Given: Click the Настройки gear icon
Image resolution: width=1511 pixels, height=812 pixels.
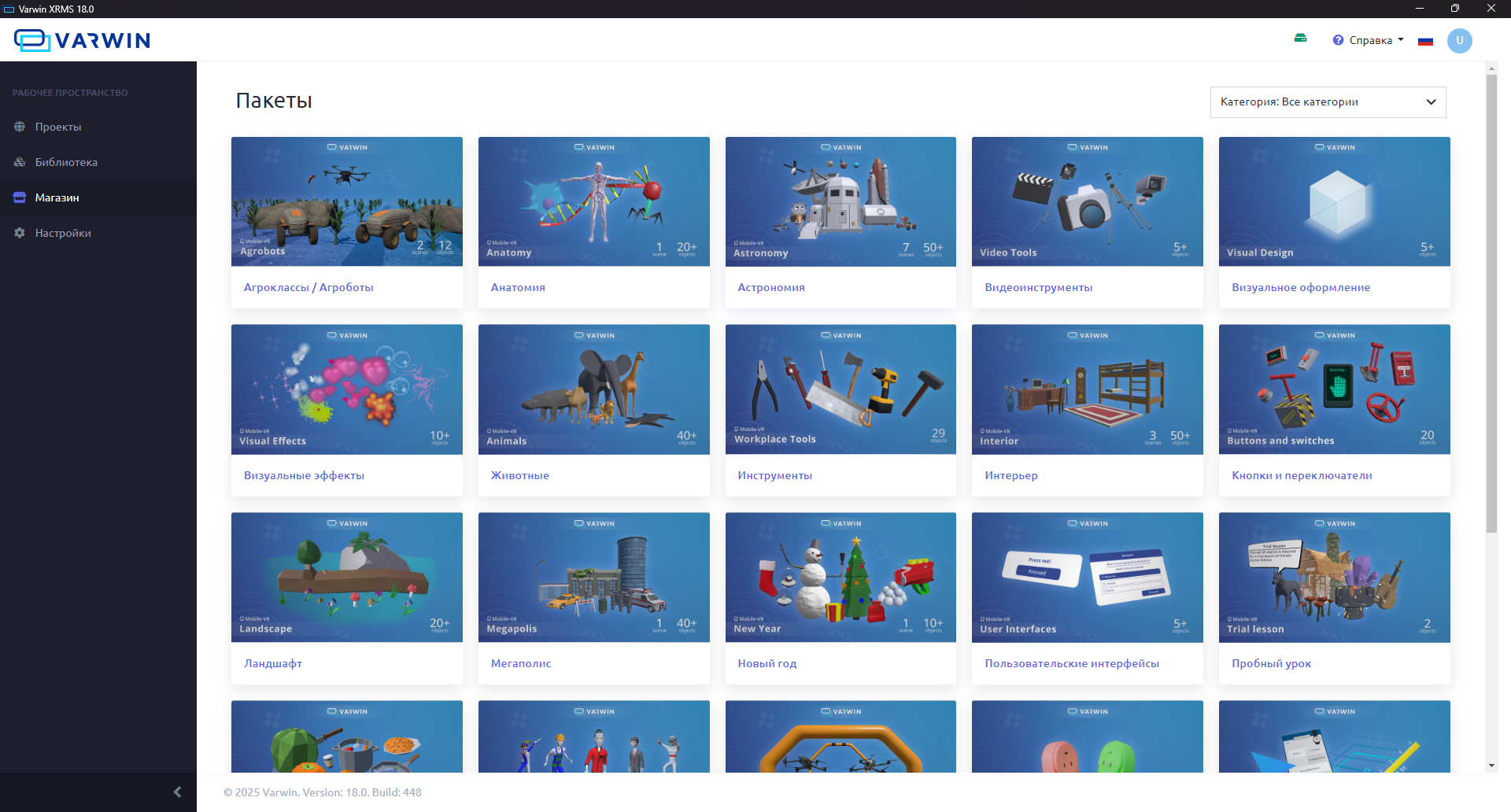Looking at the screenshot, I should (20, 233).
